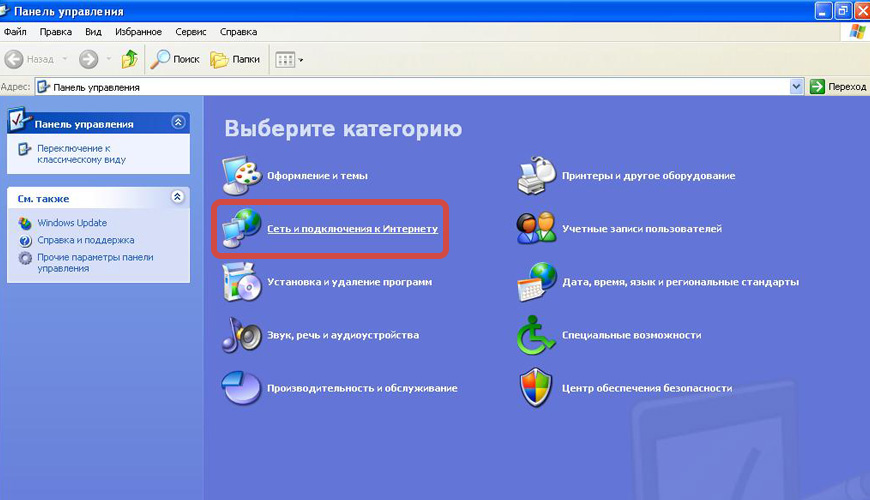
Task: Open Принтеры и другое оборудование link
Action: (x=649, y=176)
